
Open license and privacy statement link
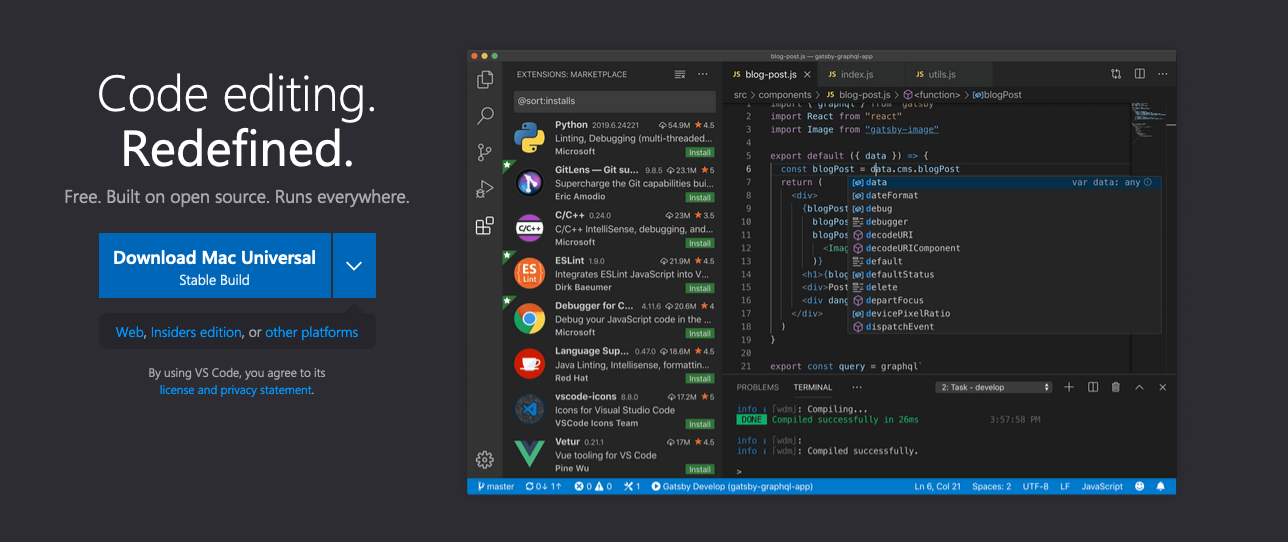point(235,390)
